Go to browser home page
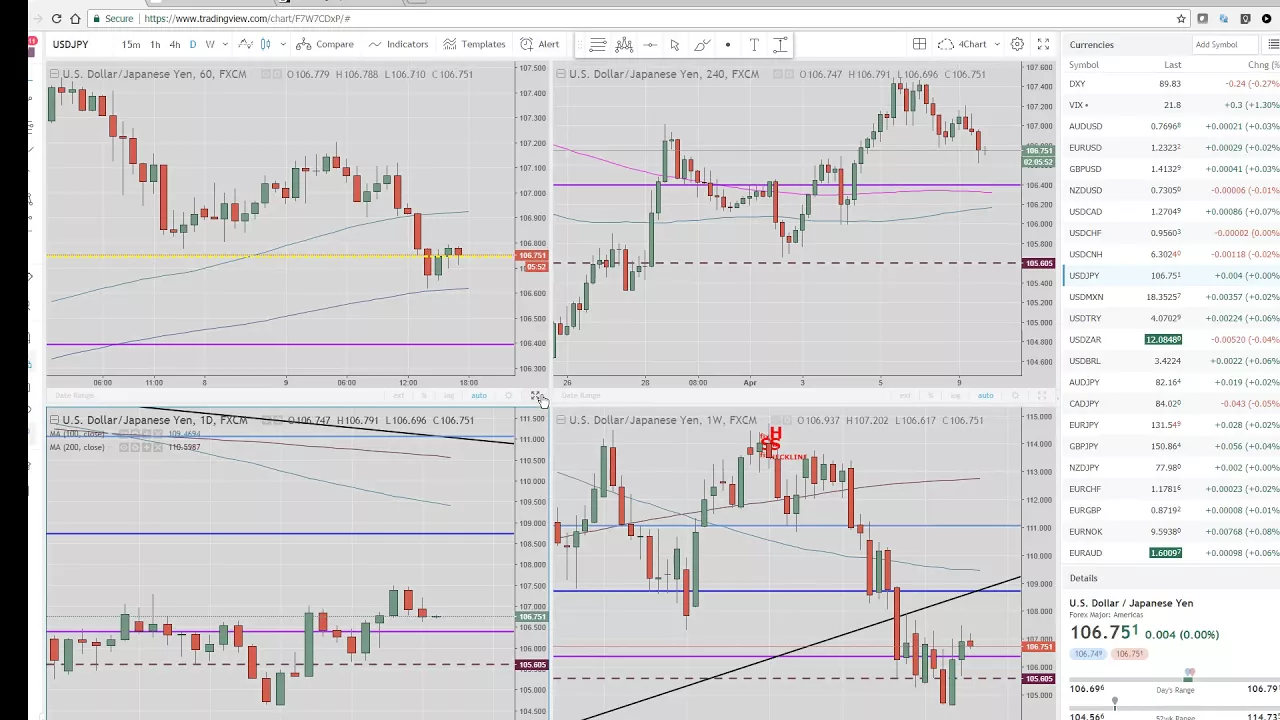The image size is (1280, 720). 75,18
